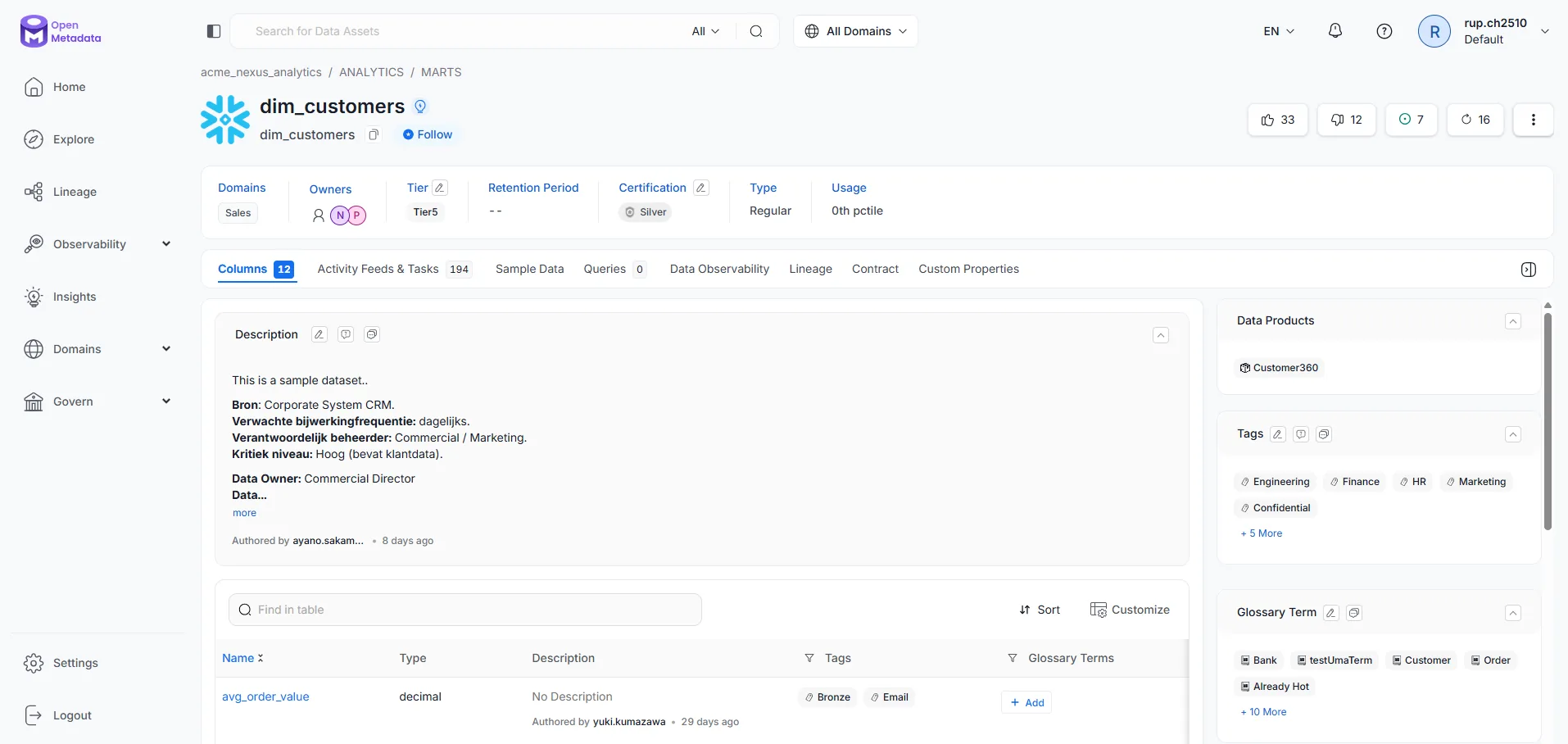Open the All Domains dropdown
The width and height of the screenshot is (1568, 744).
tap(855, 31)
